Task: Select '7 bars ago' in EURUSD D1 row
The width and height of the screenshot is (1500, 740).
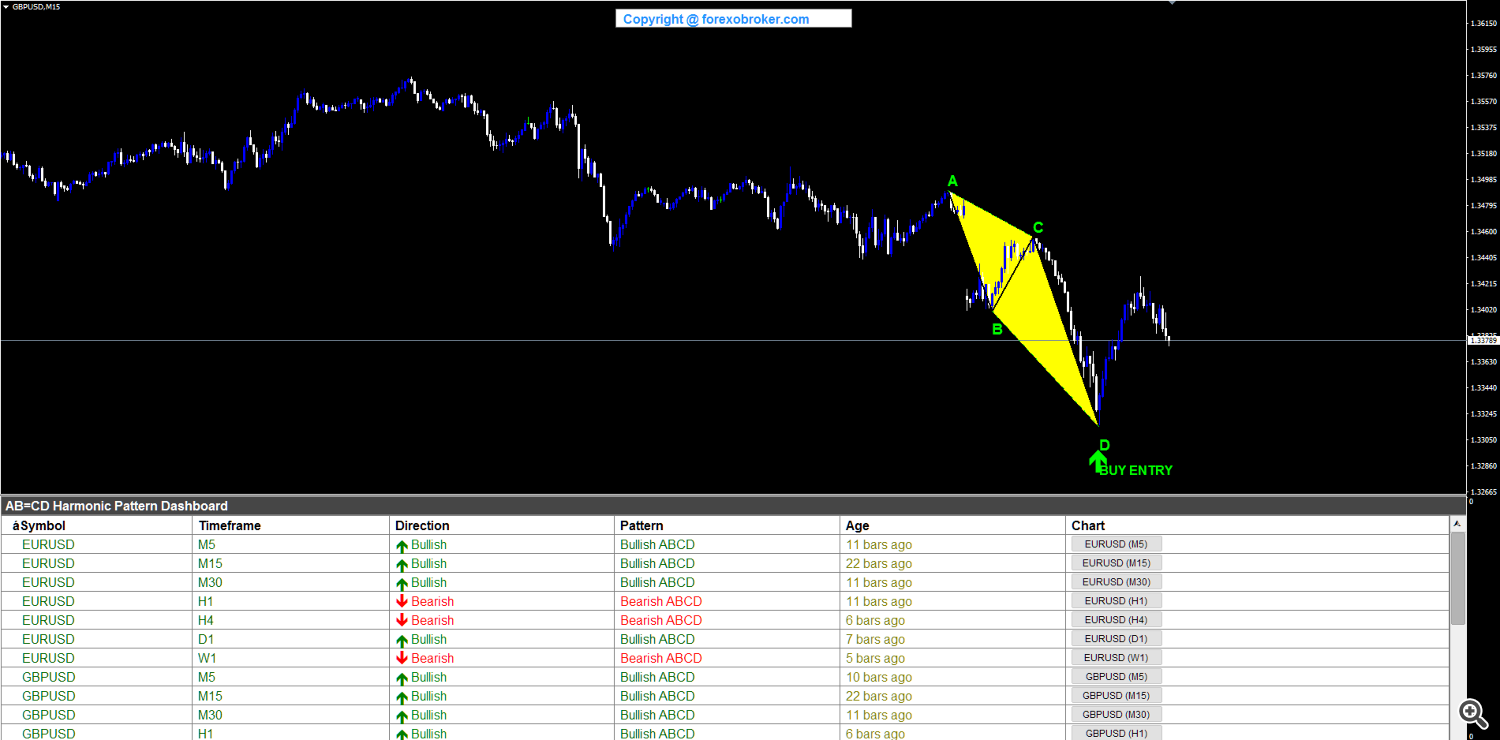Action: [875, 640]
